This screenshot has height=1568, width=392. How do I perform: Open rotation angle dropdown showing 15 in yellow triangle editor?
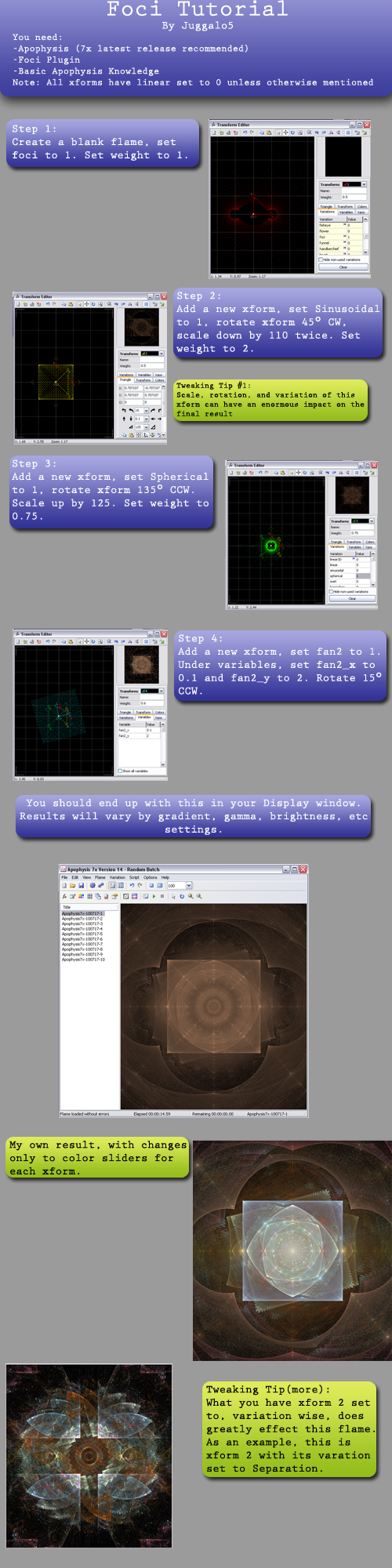click(146, 411)
